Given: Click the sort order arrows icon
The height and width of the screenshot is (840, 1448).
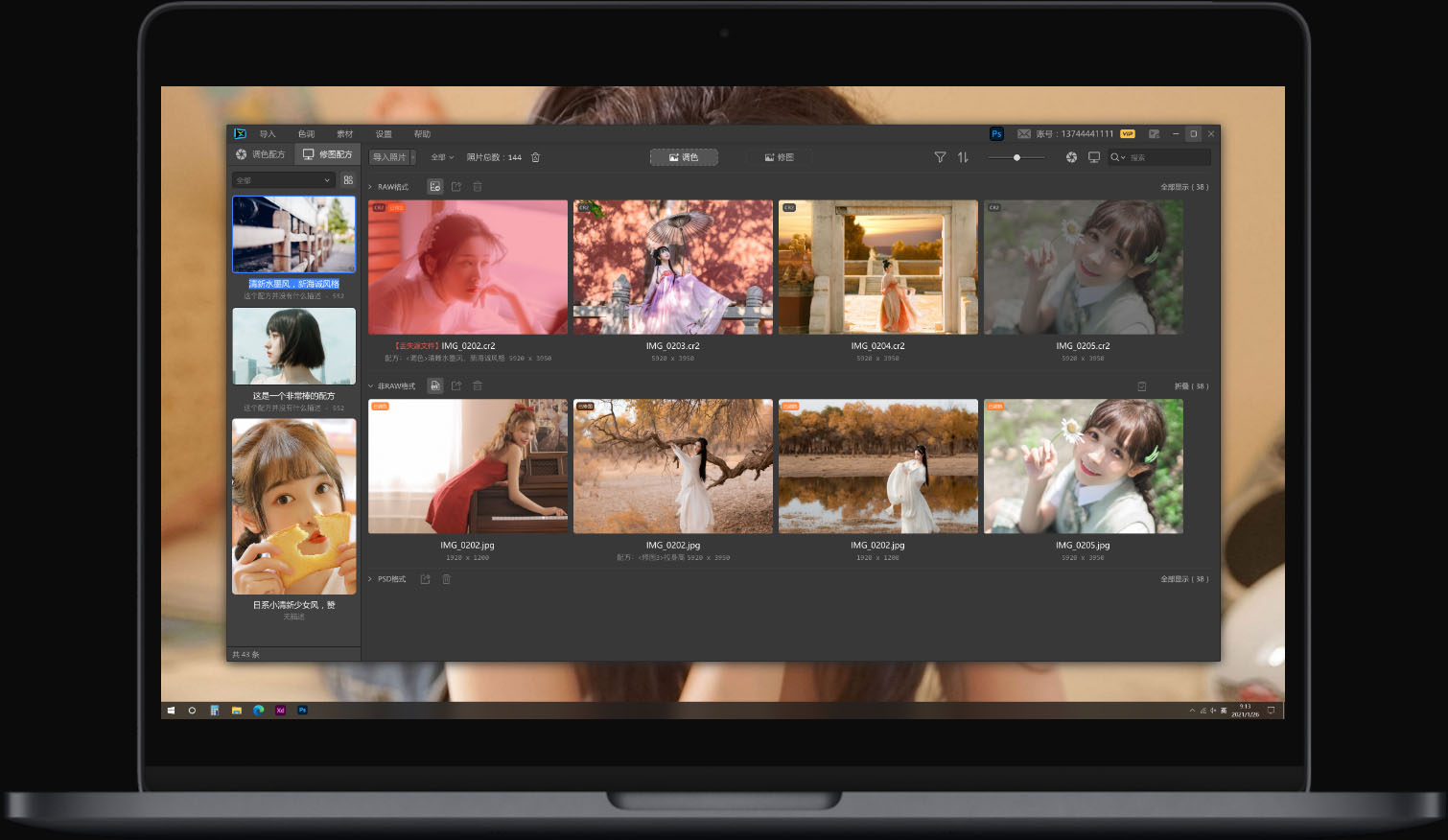Looking at the screenshot, I should [x=963, y=157].
